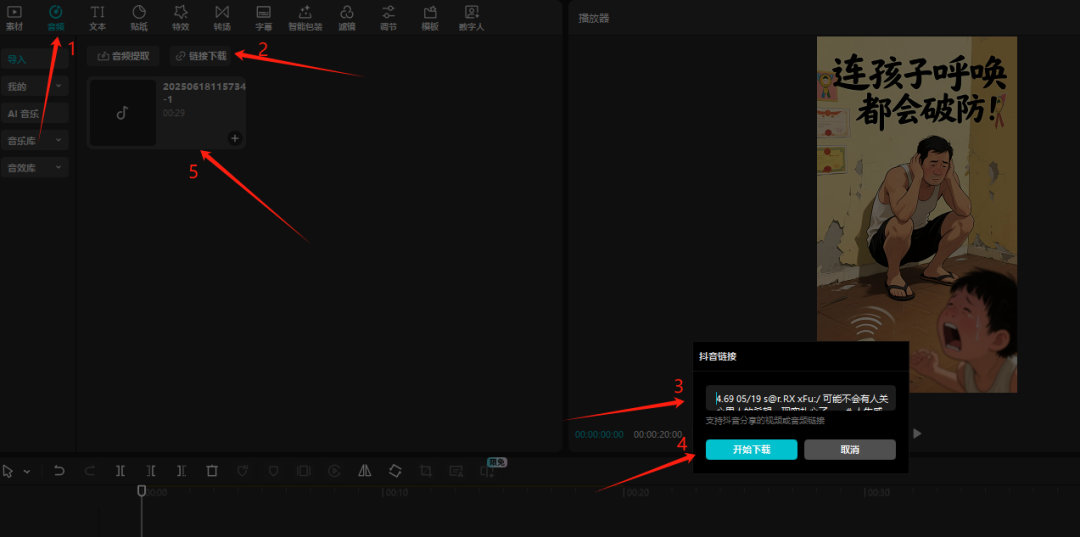Click the rotate icon
The width and height of the screenshot is (1080, 537).
395,471
